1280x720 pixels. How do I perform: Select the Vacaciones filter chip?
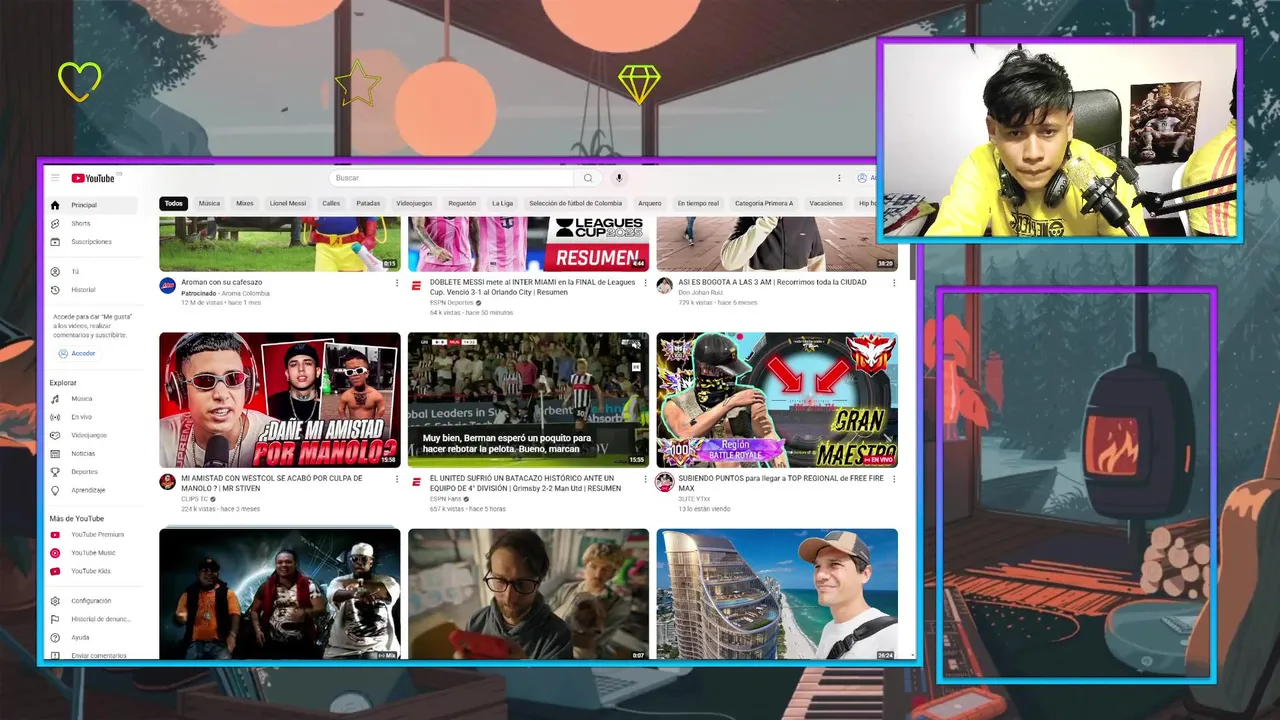[x=826, y=203]
